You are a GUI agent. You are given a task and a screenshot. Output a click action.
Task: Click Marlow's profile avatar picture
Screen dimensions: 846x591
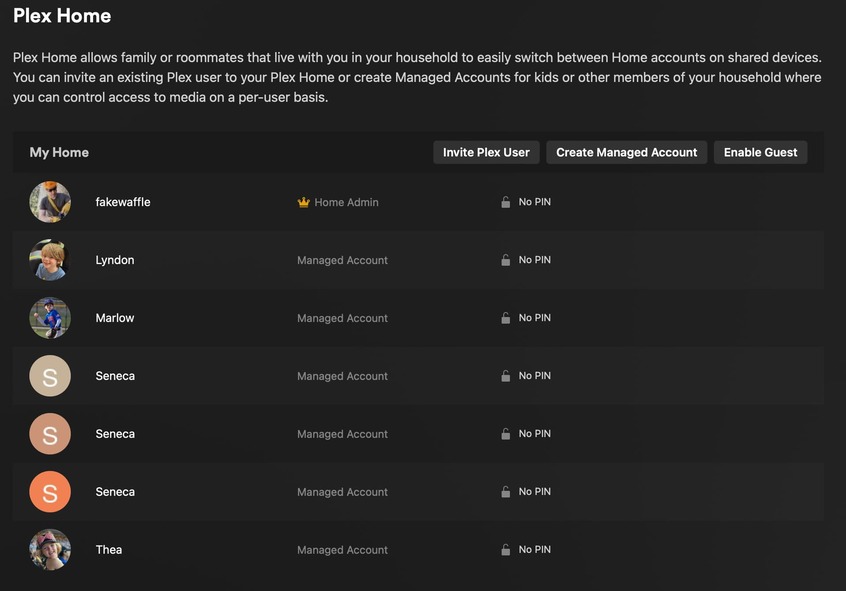[x=50, y=318]
